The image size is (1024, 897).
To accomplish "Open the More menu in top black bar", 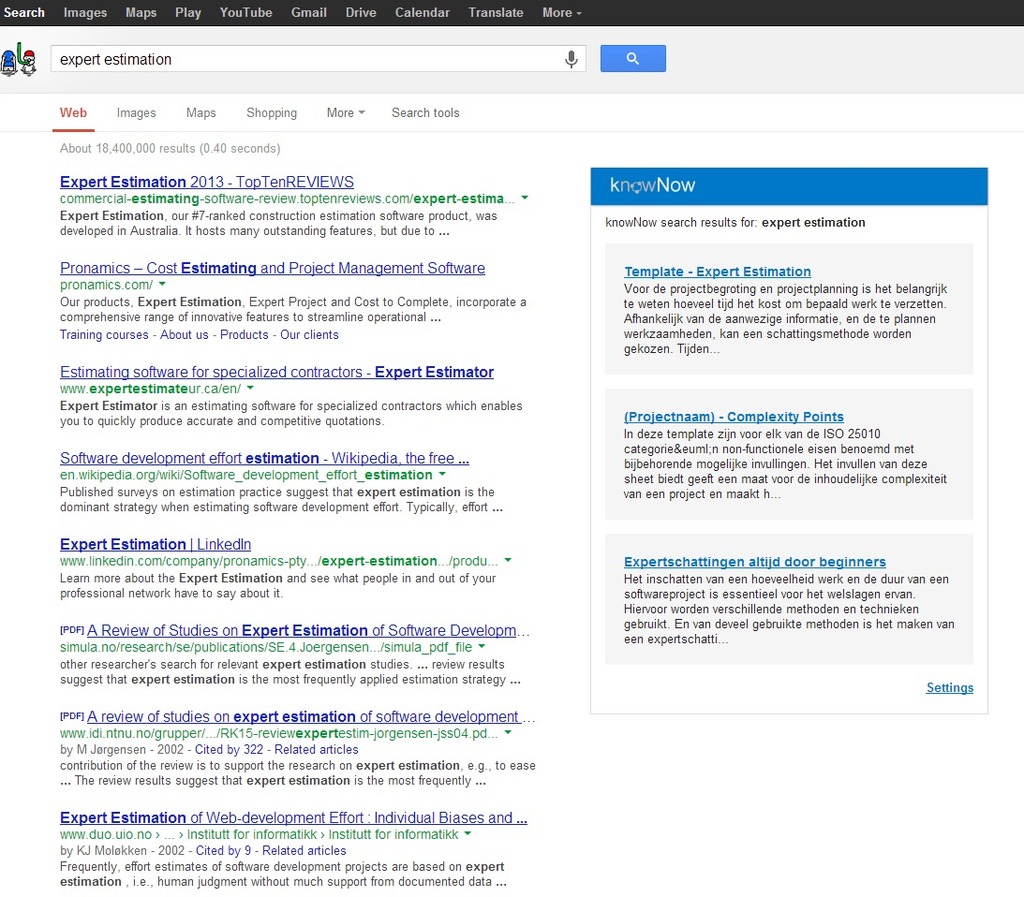I will [562, 12].
